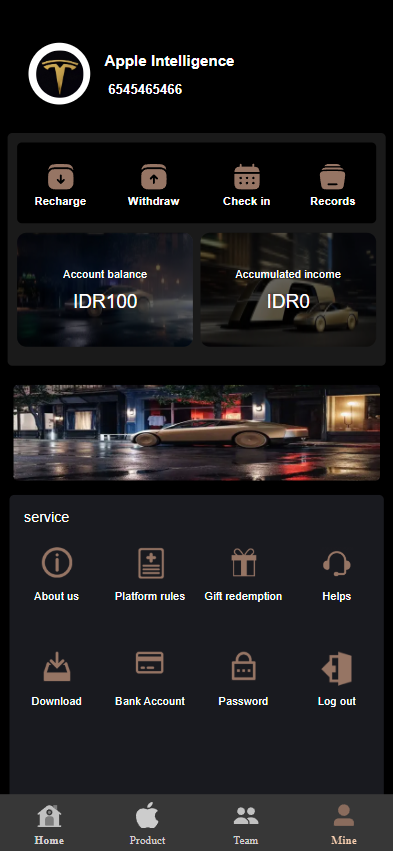Switch to the Home tab

click(49, 824)
